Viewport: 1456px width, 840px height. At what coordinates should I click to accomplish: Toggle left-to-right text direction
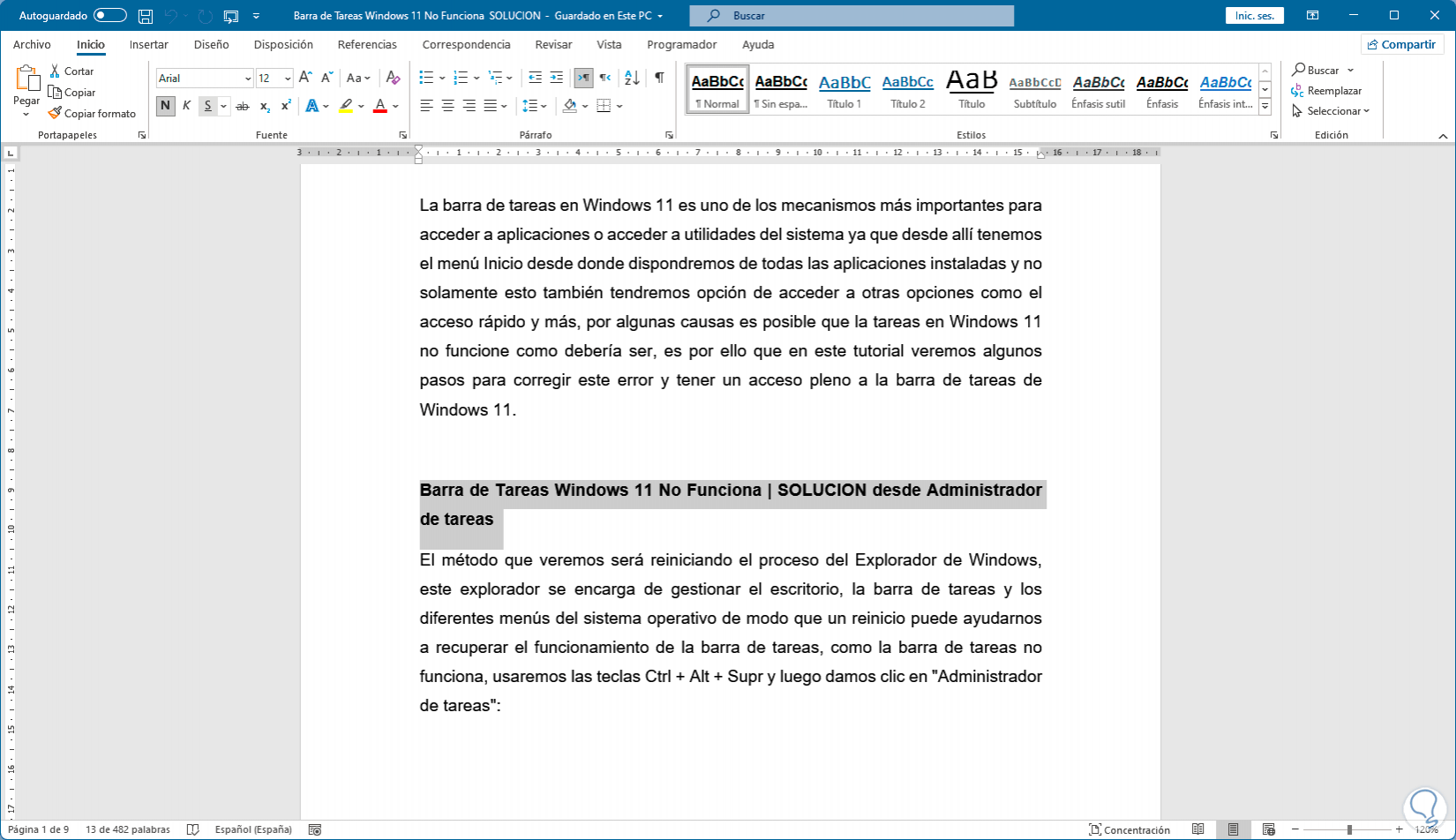pyautogui.click(x=583, y=78)
